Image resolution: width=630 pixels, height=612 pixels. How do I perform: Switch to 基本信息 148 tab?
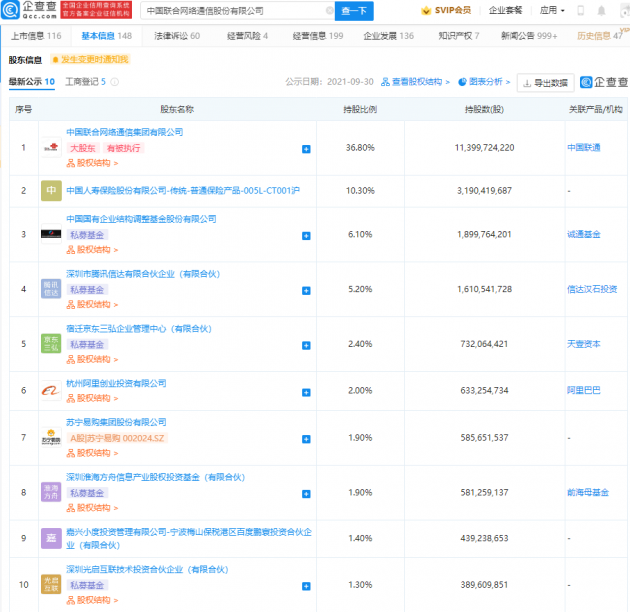[106, 36]
